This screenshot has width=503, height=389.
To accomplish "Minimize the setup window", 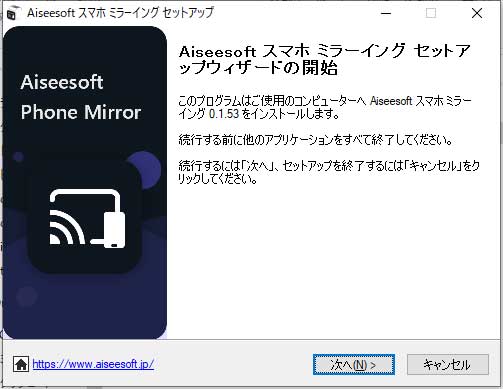I will (386, 13).
